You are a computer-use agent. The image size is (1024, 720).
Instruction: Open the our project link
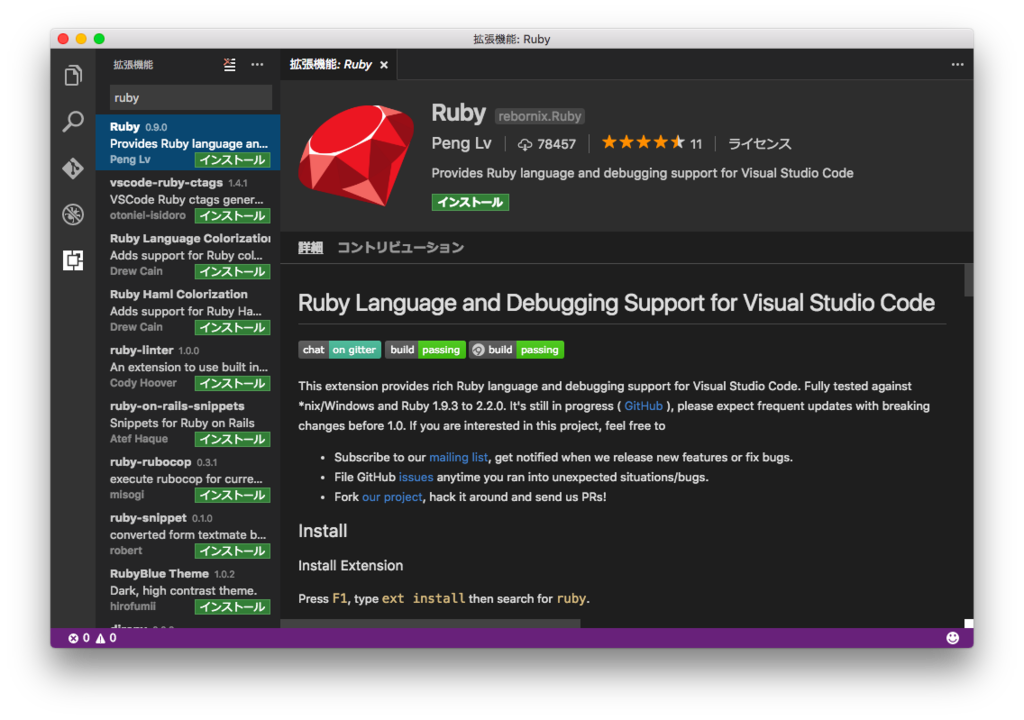[392, 497]
